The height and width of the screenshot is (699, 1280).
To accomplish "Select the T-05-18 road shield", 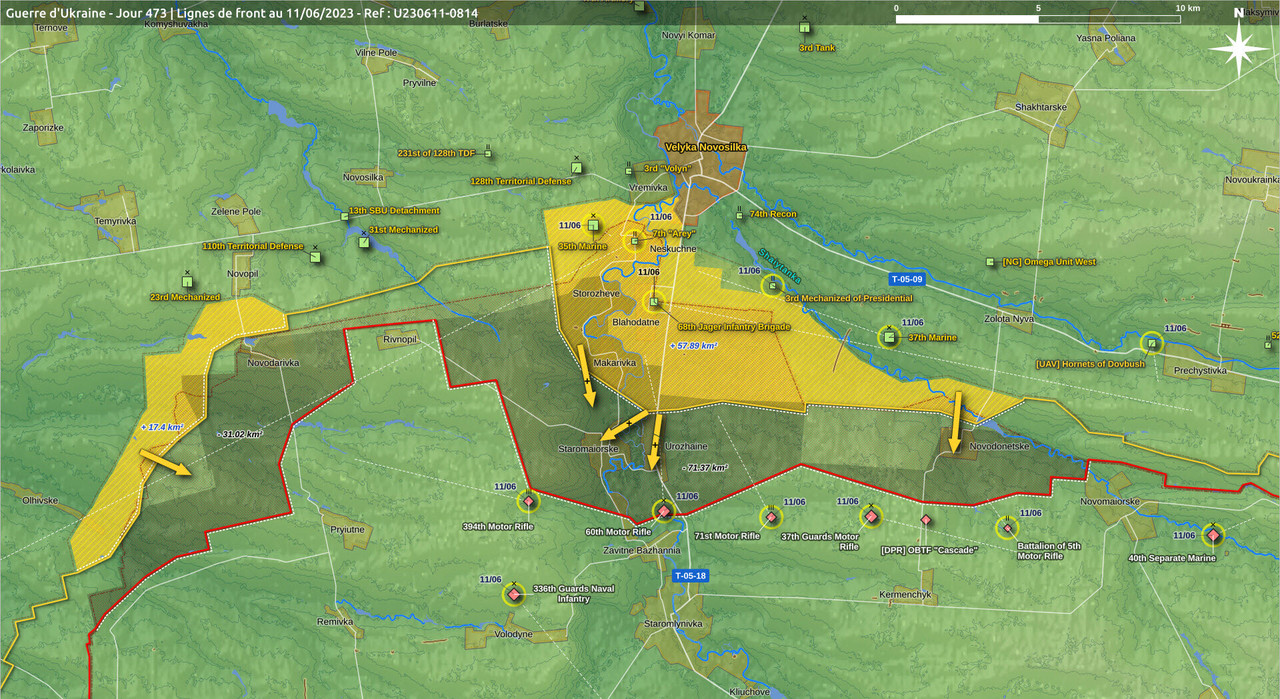I will [690, 576].
